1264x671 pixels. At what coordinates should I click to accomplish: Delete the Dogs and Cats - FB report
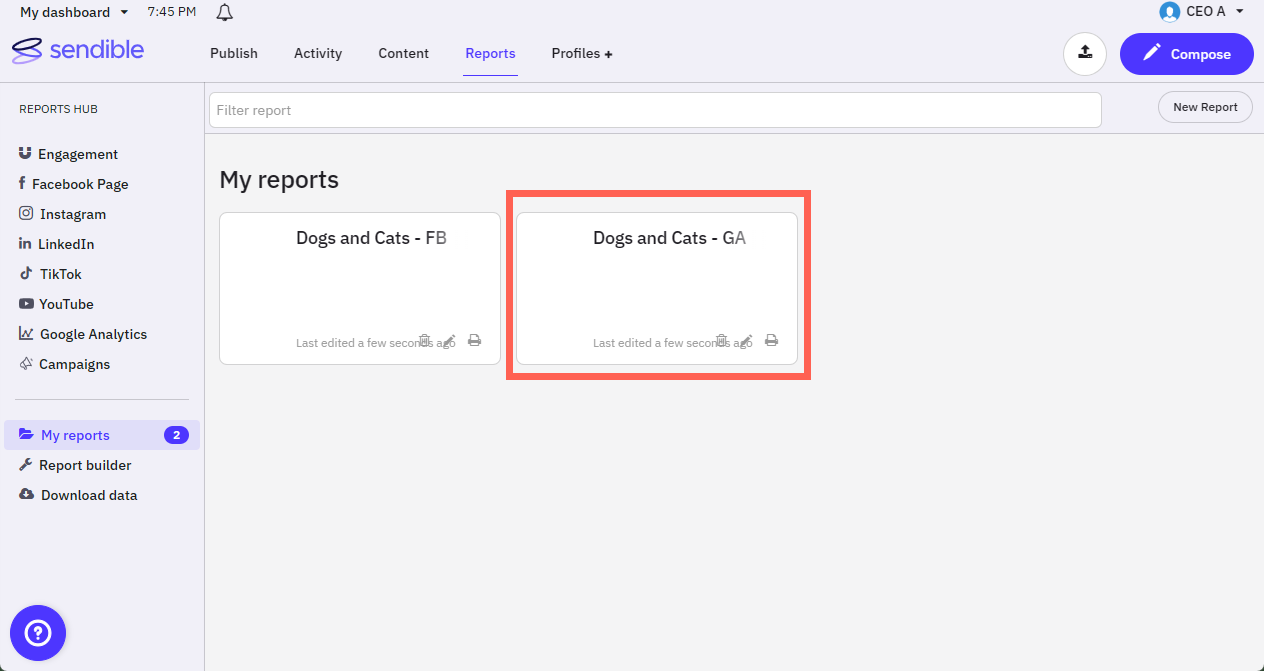coord(424,341)
